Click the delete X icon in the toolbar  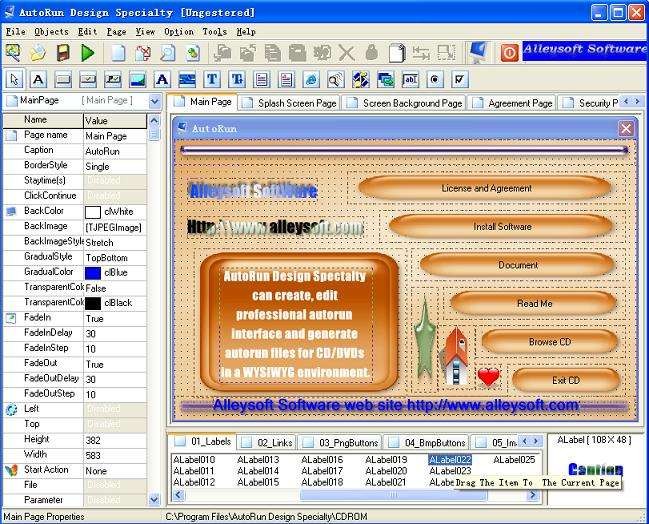[x=346, y=53]
